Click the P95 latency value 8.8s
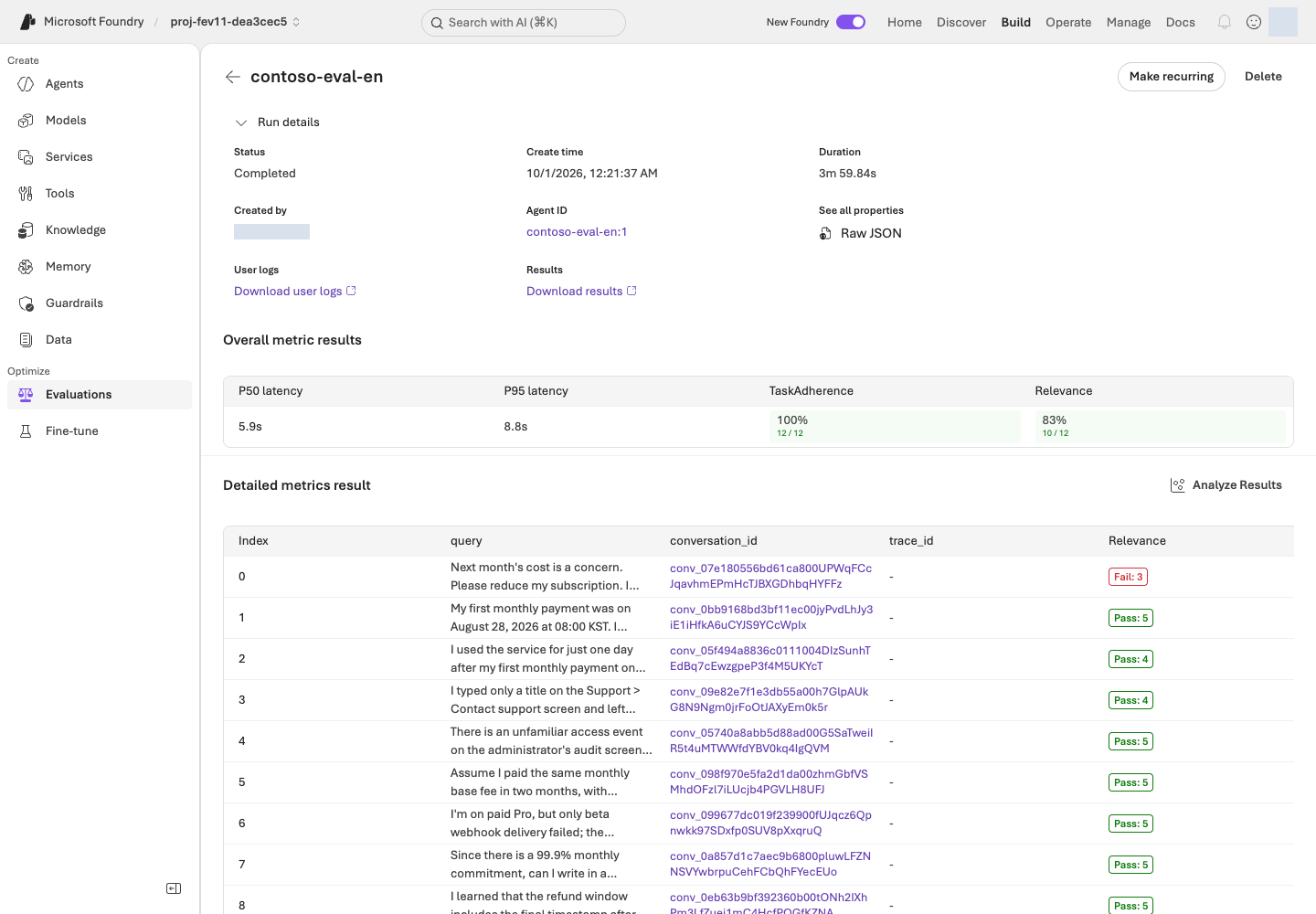 [x=515, y=427]
